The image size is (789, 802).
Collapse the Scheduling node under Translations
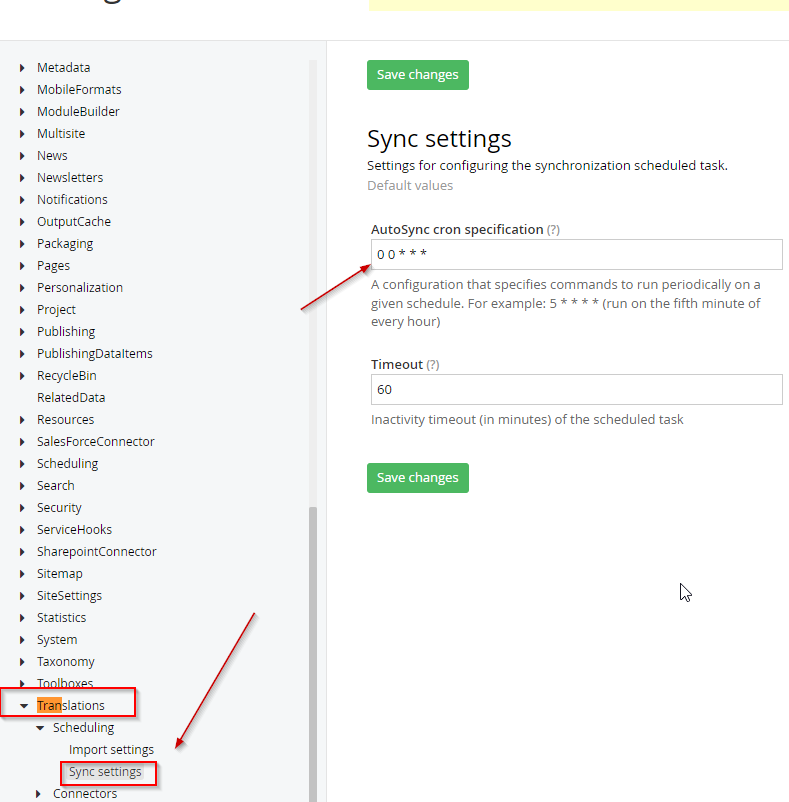click(40, 728)
